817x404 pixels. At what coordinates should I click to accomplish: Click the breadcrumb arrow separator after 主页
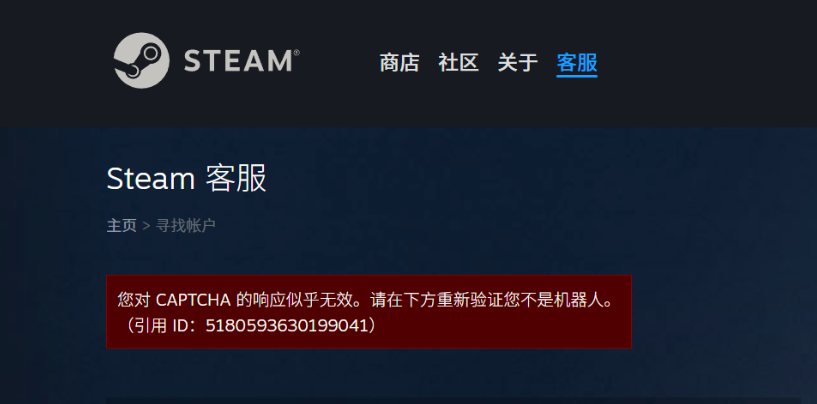(146, 226)
